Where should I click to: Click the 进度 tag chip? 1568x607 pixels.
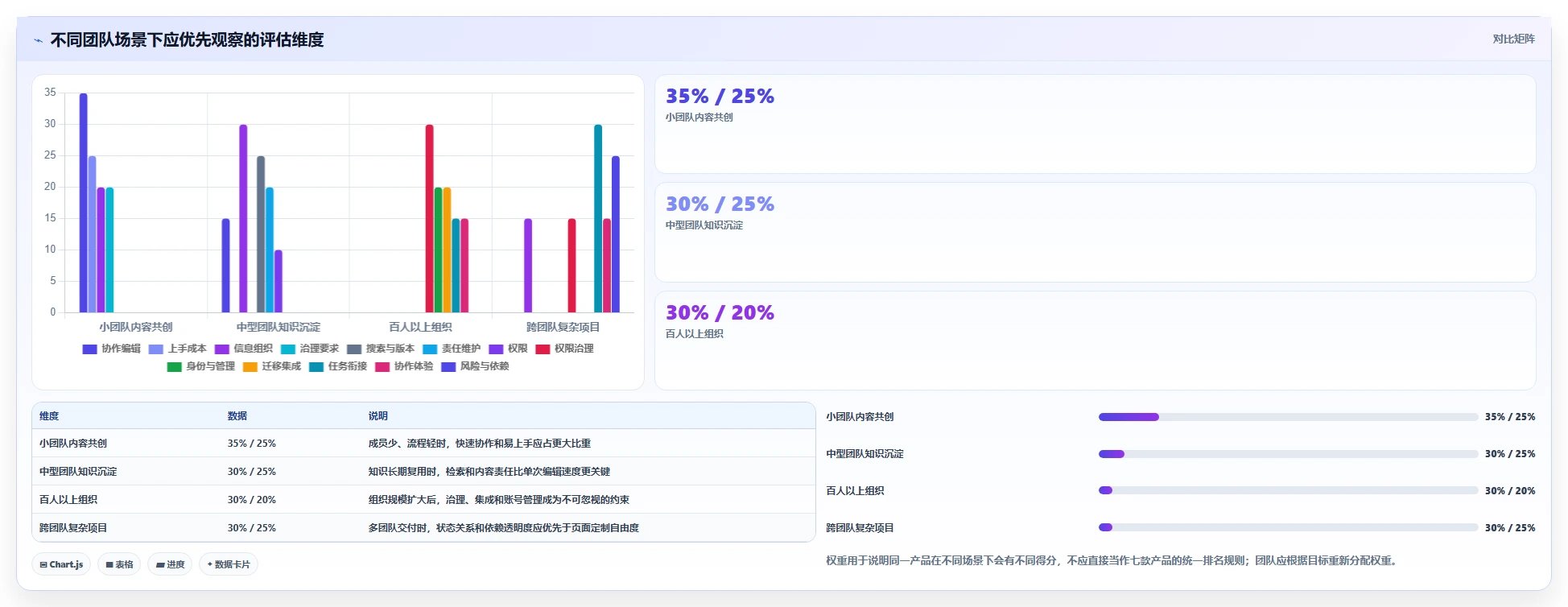[x=170, y=564]
